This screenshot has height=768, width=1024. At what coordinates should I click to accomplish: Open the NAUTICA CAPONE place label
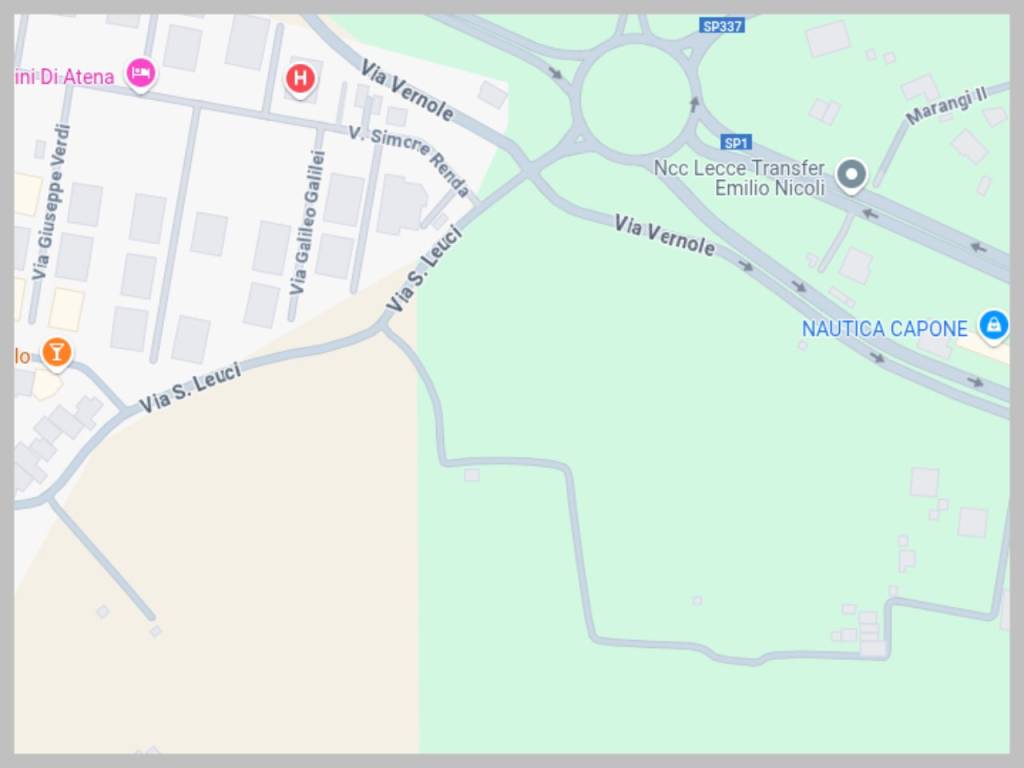[x=884, y=328]
